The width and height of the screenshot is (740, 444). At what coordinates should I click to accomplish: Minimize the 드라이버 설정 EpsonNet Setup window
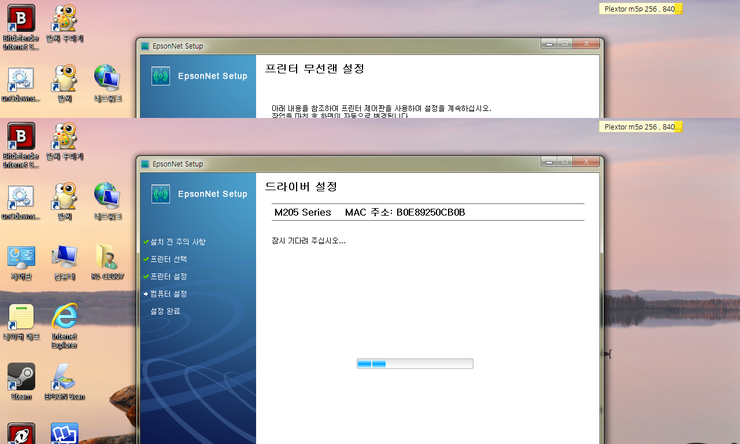[549, 162]
